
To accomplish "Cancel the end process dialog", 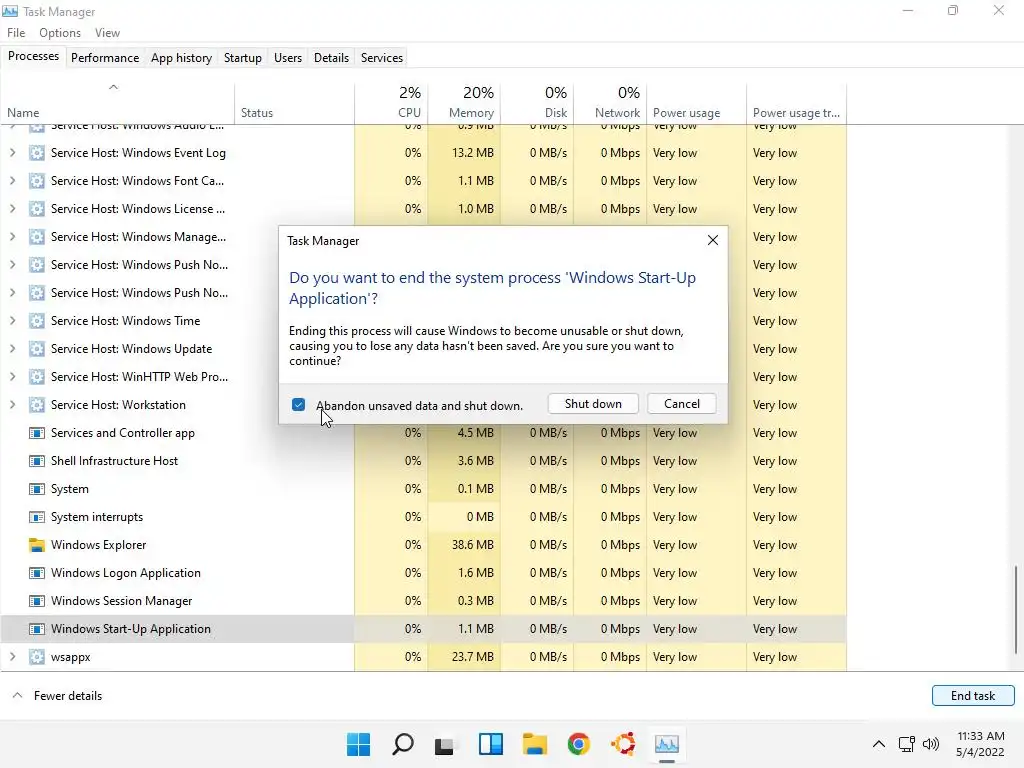I will click(682, 404).
